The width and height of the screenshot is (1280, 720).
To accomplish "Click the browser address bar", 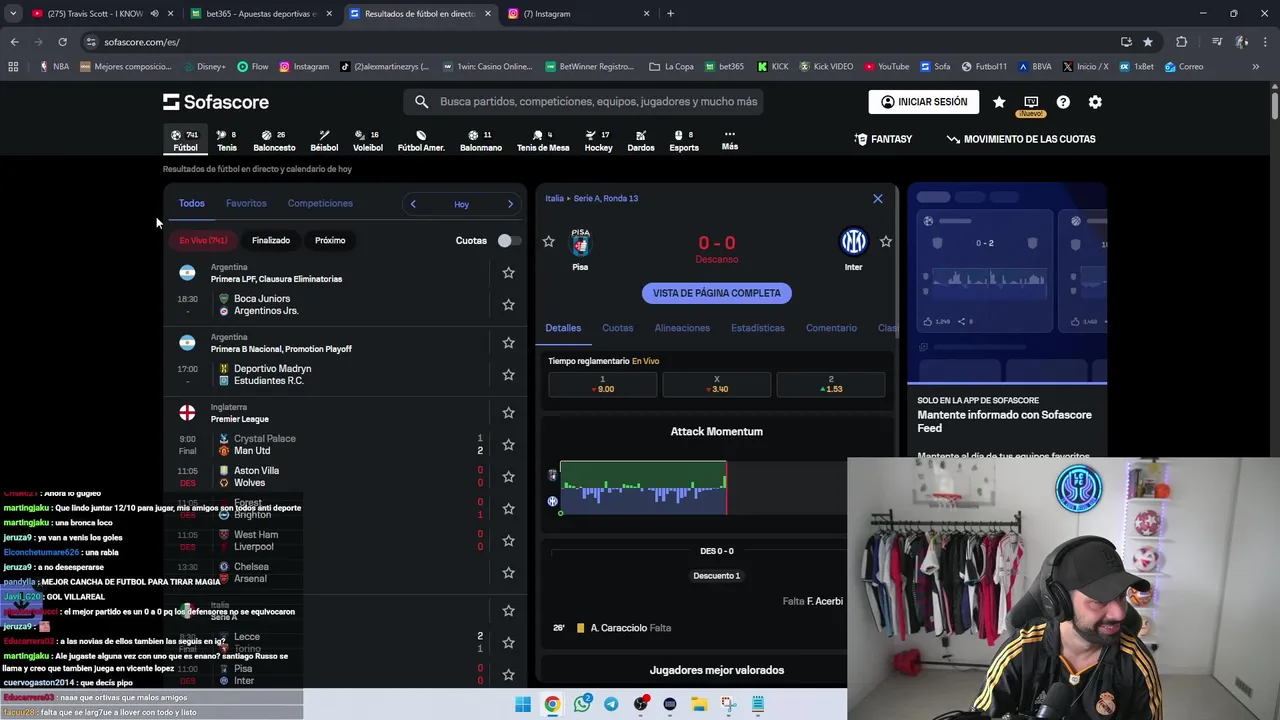I will (600, 42).
